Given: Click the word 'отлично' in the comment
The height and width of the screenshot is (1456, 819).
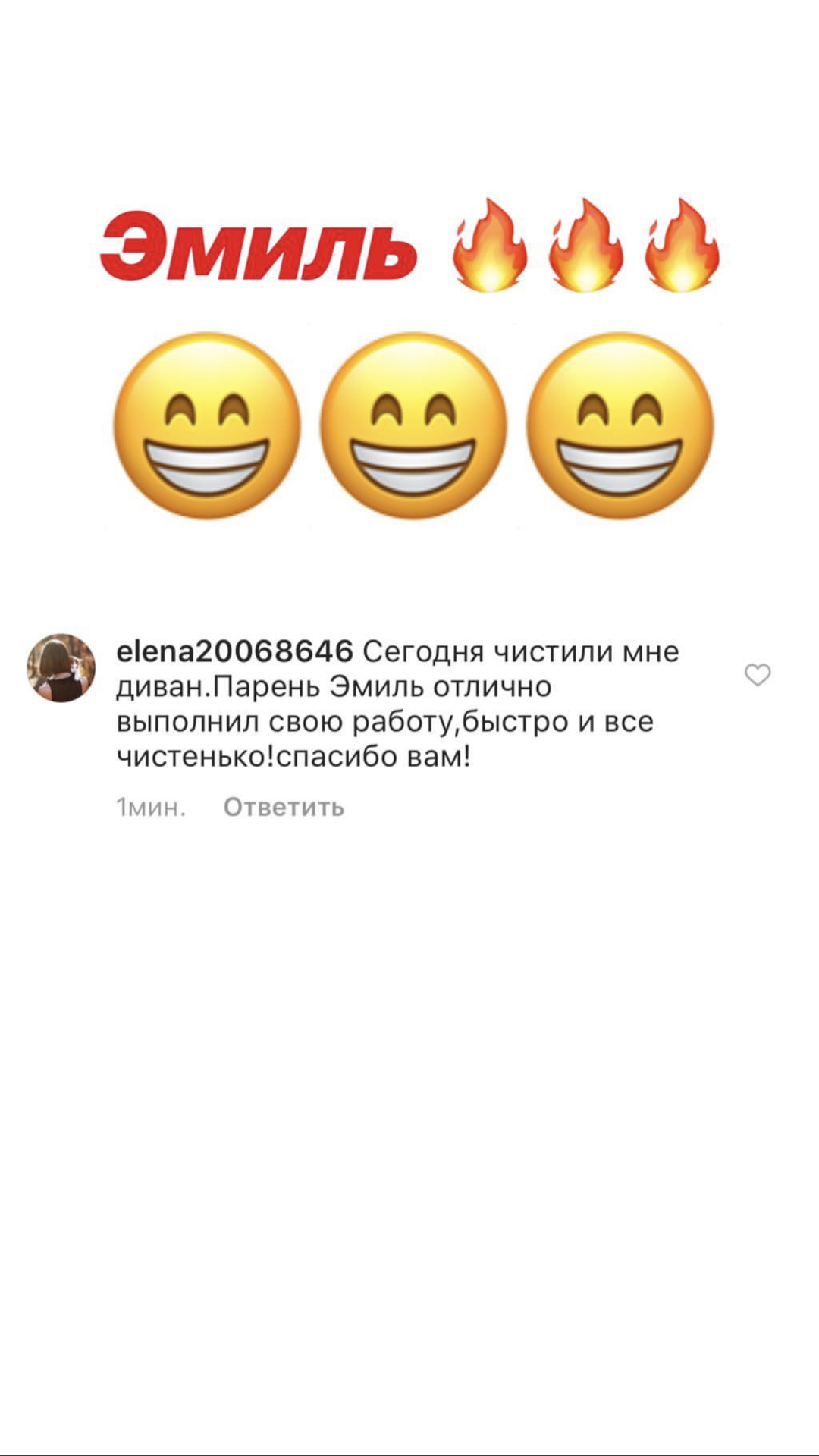Looking at the screenshot, I should coord(492,687).
